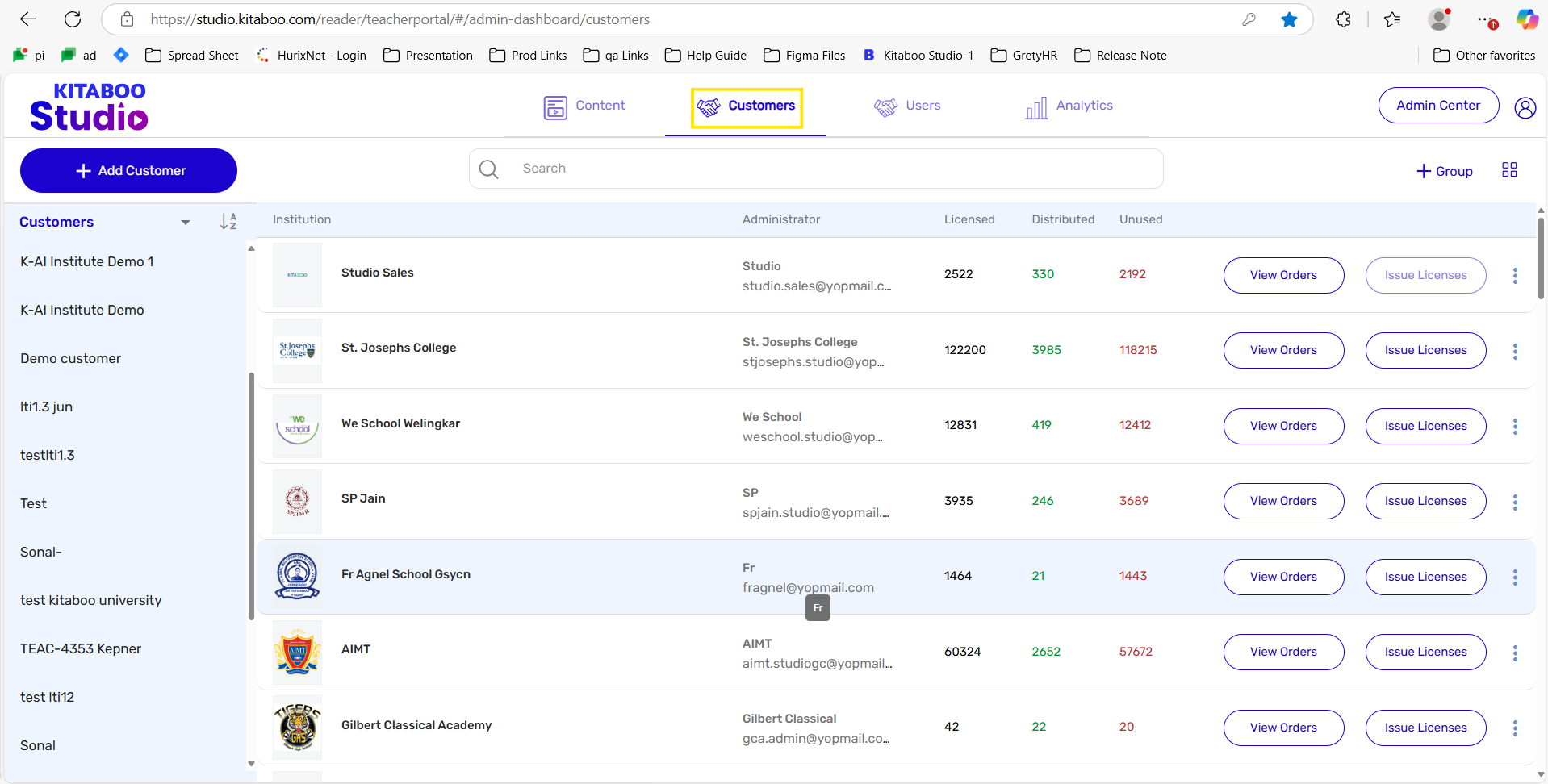Image resolution: width=1548 pixels, height=784 pixels.
Task: Open more options menu for AIMT
Action: click(1515, 653)
